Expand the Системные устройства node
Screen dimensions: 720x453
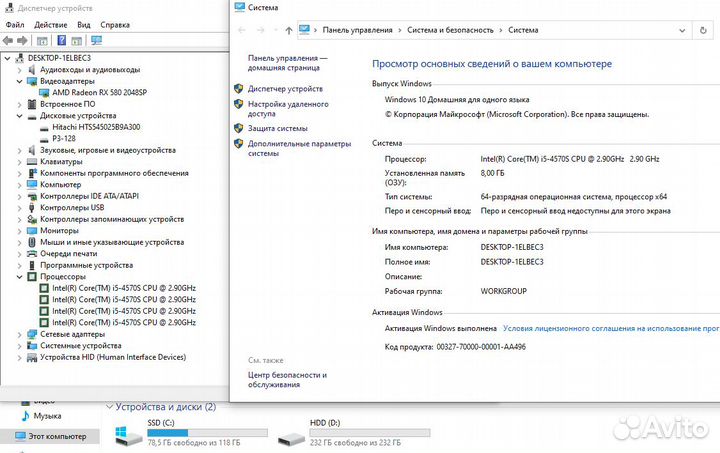point(19,346)
